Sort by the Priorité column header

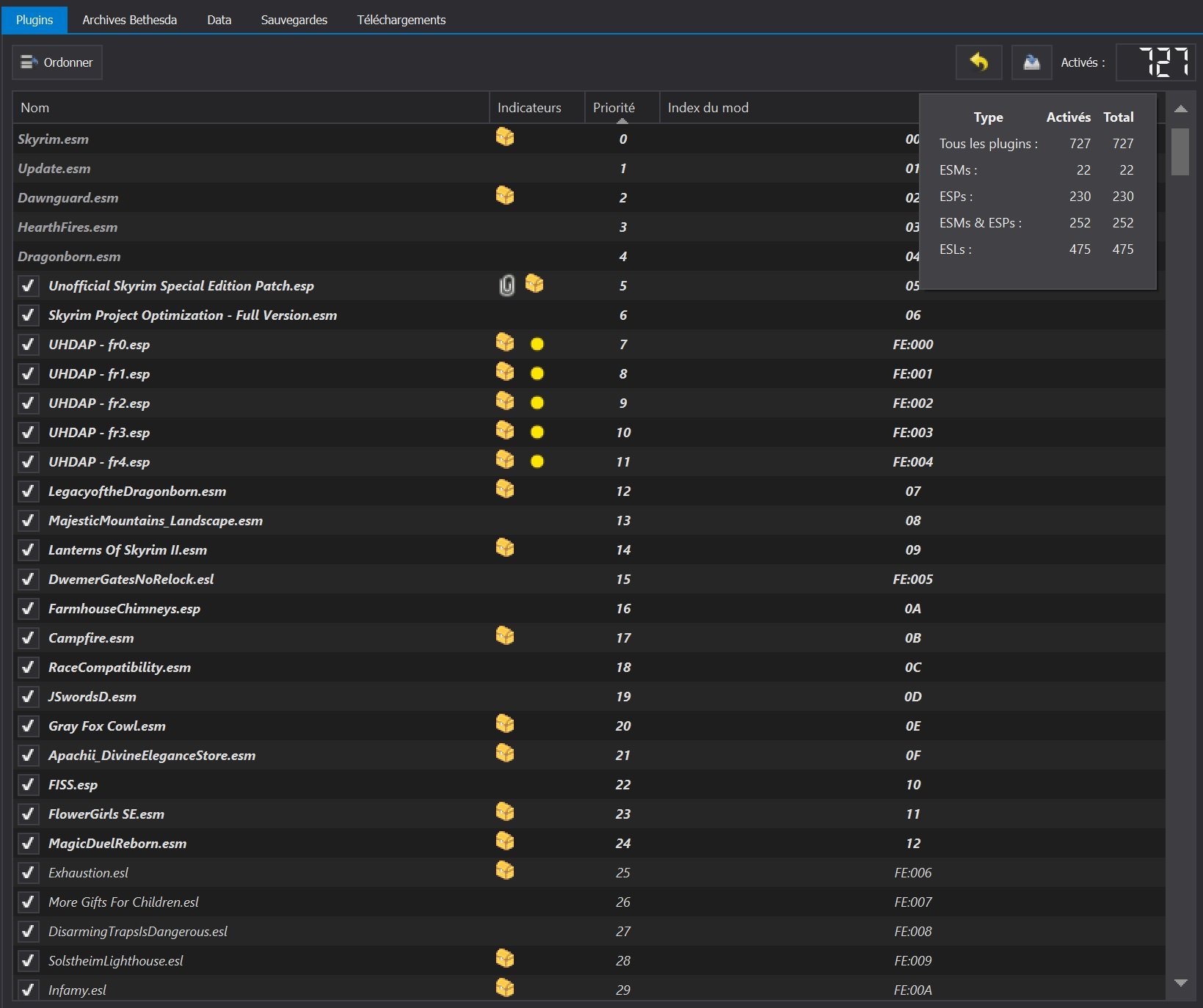(x=622, y=108)
